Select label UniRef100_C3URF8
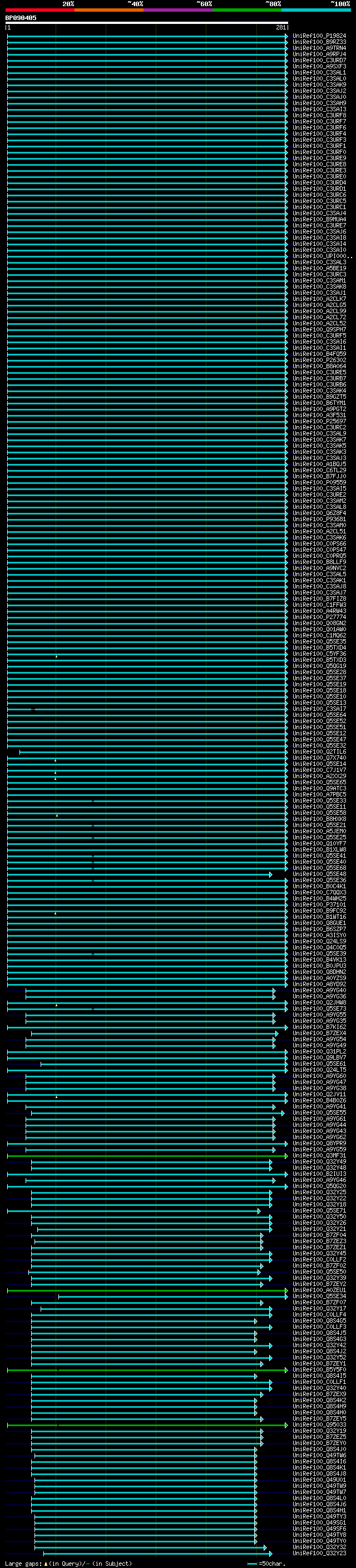This screenshot has width=356, height=1568. [319, 116]
